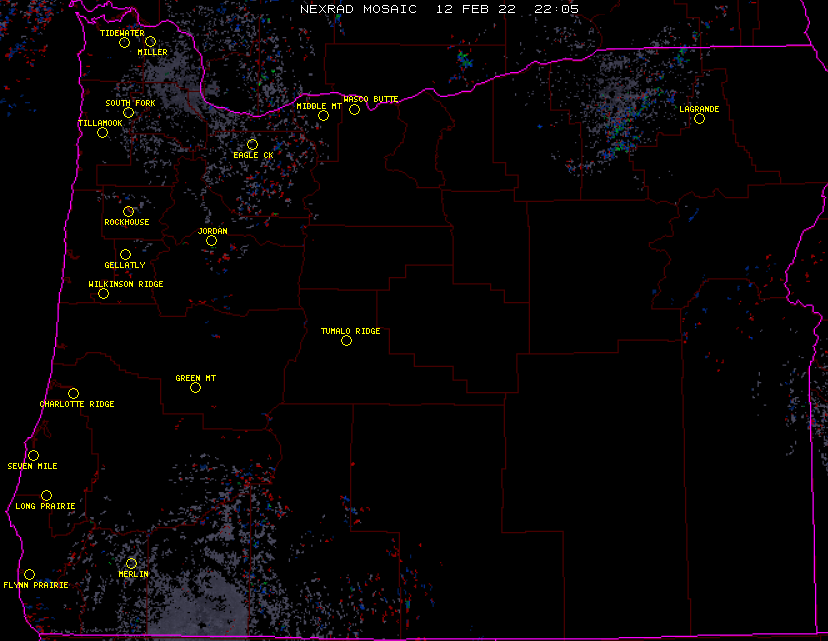Click the Charlotte Ridge station circle
The height and width of the screenshot is (641, 828).
[73, 393]
